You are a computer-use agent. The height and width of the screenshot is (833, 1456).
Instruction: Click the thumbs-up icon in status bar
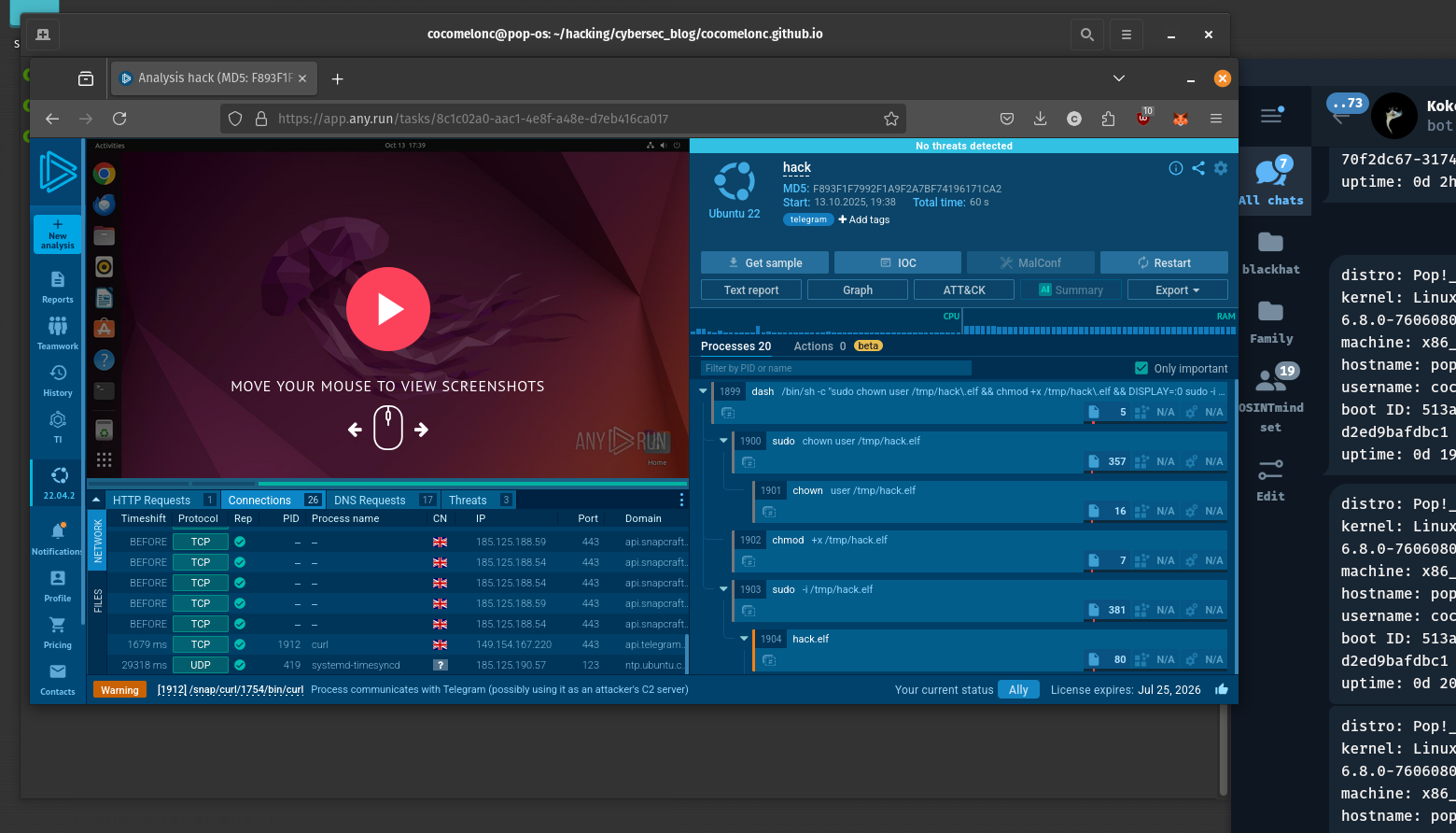point(1222,689)
